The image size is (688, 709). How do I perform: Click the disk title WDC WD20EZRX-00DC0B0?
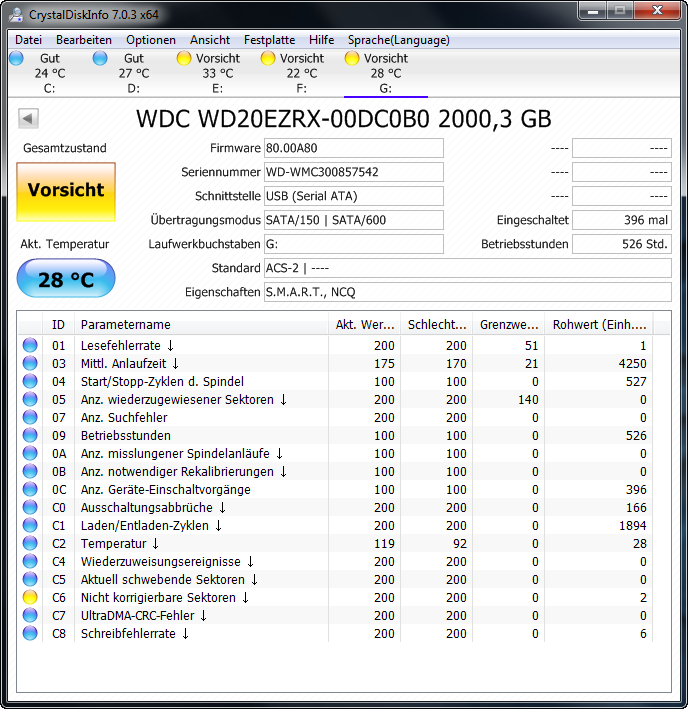[283, 119]
